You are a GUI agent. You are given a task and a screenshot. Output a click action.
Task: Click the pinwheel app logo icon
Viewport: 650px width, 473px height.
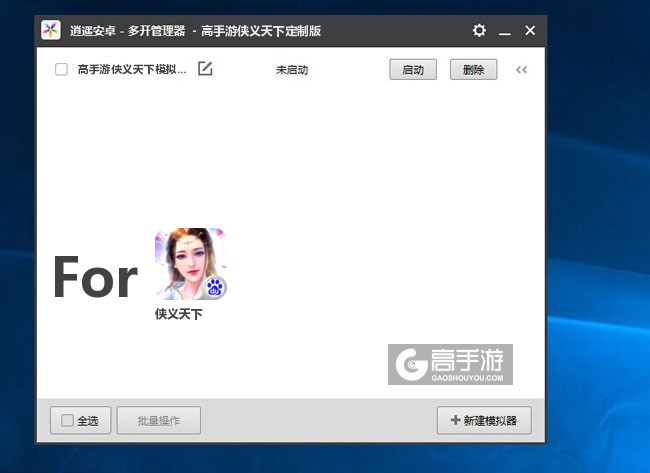pos(51,30)
